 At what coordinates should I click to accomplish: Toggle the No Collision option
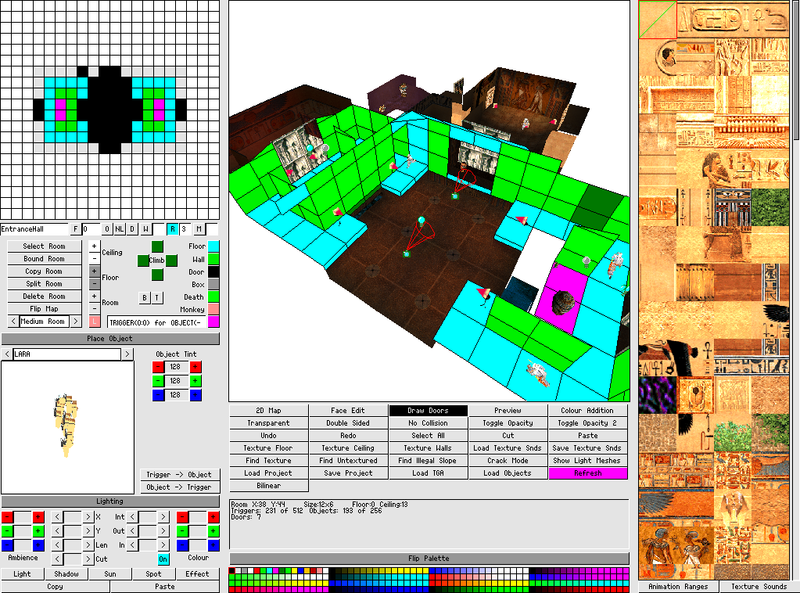(x=428, y=423)
